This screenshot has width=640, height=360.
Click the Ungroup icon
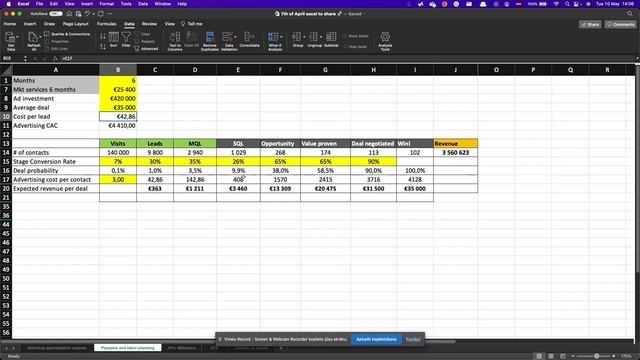click(x=313, y=37)
